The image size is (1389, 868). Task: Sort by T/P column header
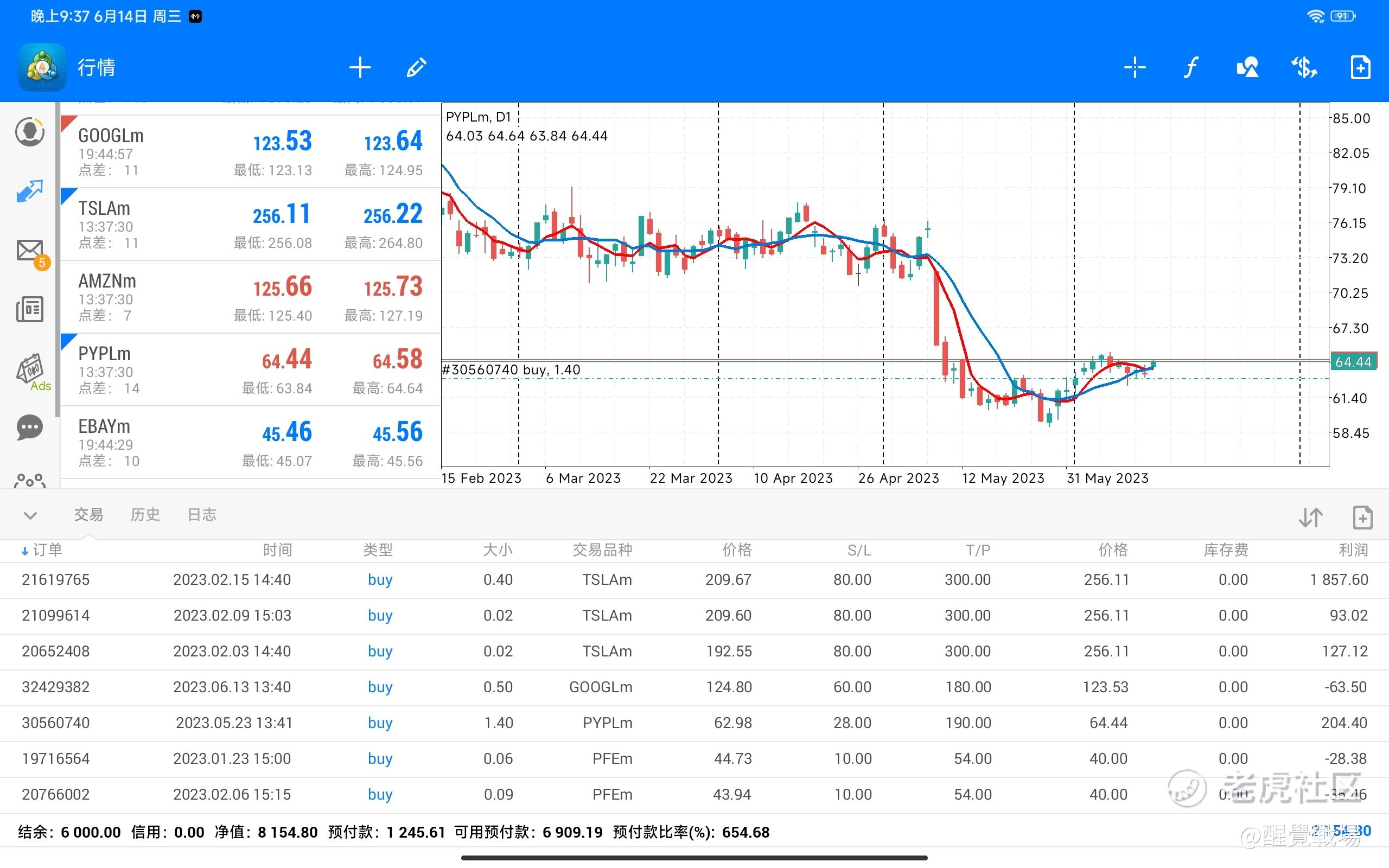978,550
